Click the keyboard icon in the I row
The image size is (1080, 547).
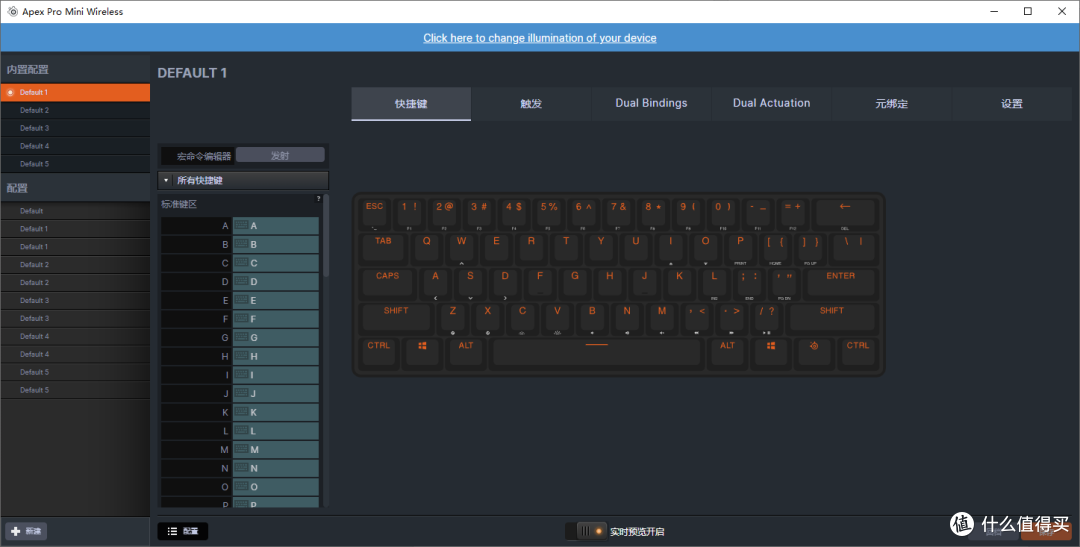pos(241,374)
